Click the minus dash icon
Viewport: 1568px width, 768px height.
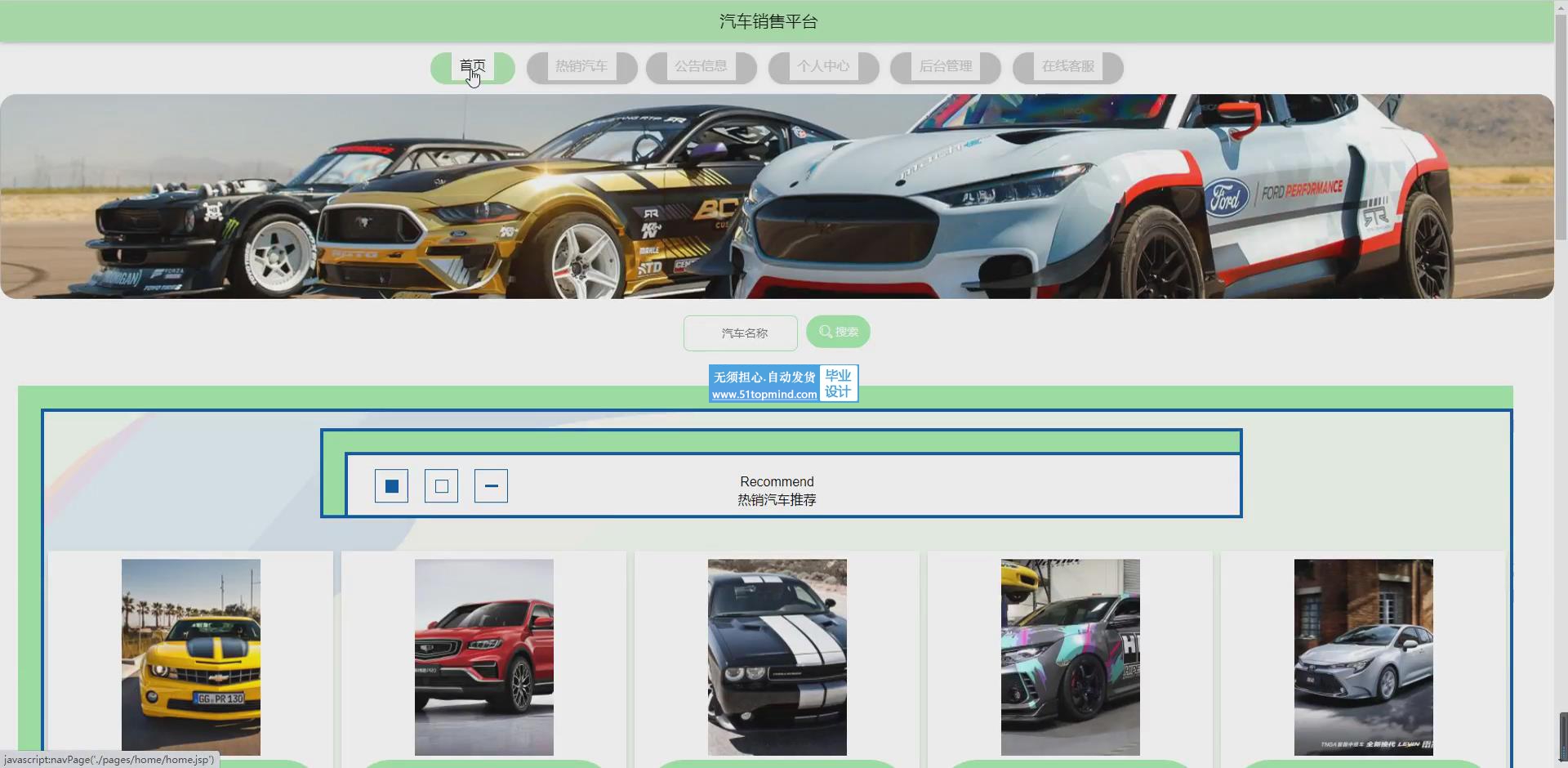coord(491,486)
